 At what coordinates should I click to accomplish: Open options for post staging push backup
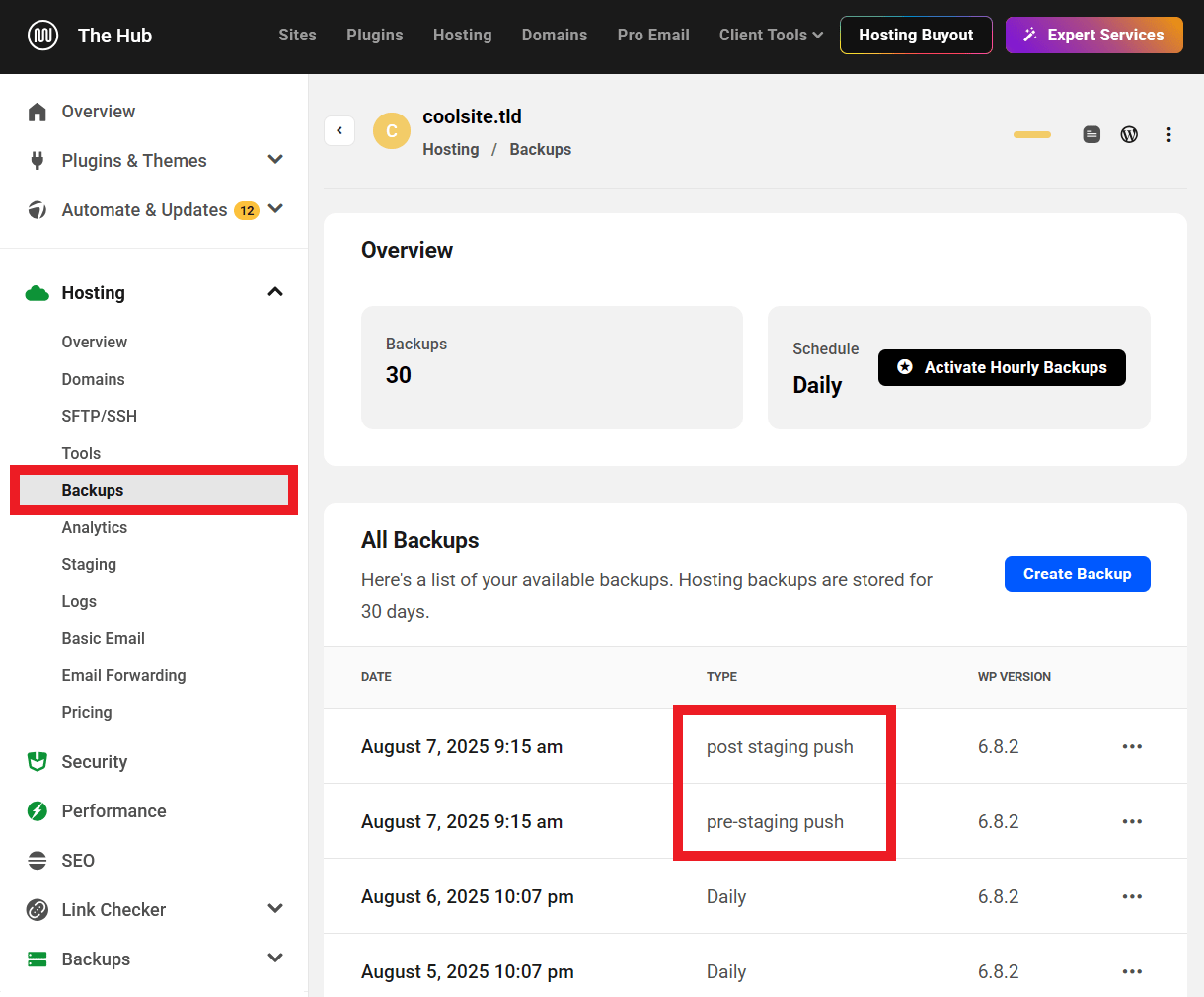pyautogui.click(x=1132, y=746)
